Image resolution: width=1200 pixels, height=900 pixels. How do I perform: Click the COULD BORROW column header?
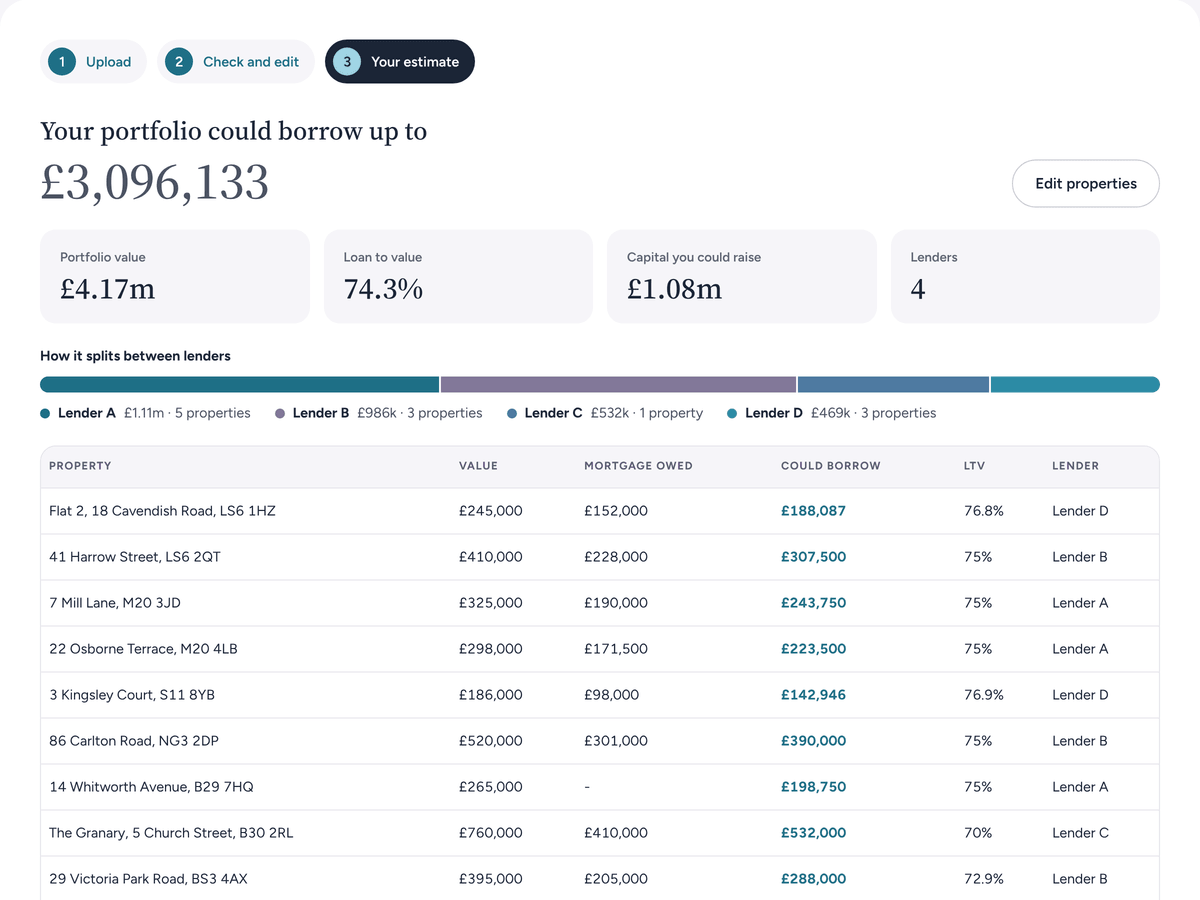(831, 466)
